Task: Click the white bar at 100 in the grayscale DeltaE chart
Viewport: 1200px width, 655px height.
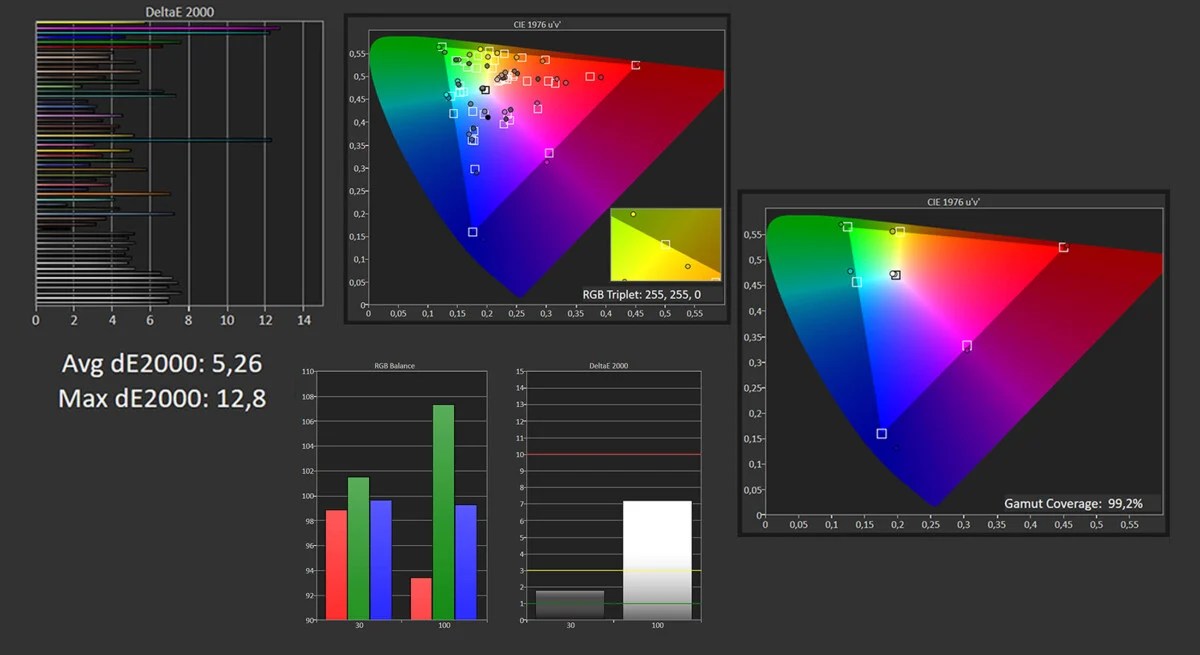Action: click(657, 560)
